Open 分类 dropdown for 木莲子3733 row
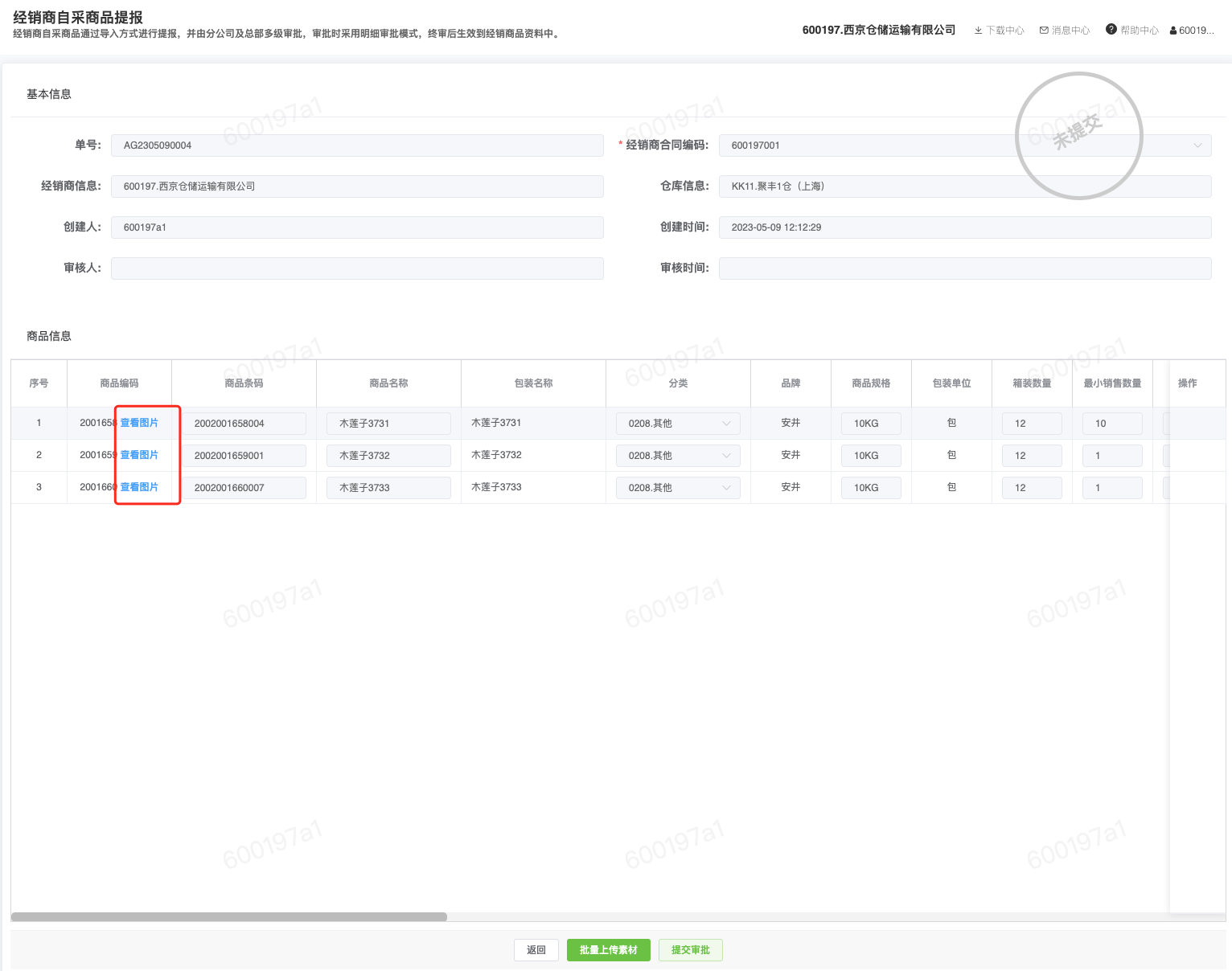Viewport: 1232px width, 971px height. [678, 488]
